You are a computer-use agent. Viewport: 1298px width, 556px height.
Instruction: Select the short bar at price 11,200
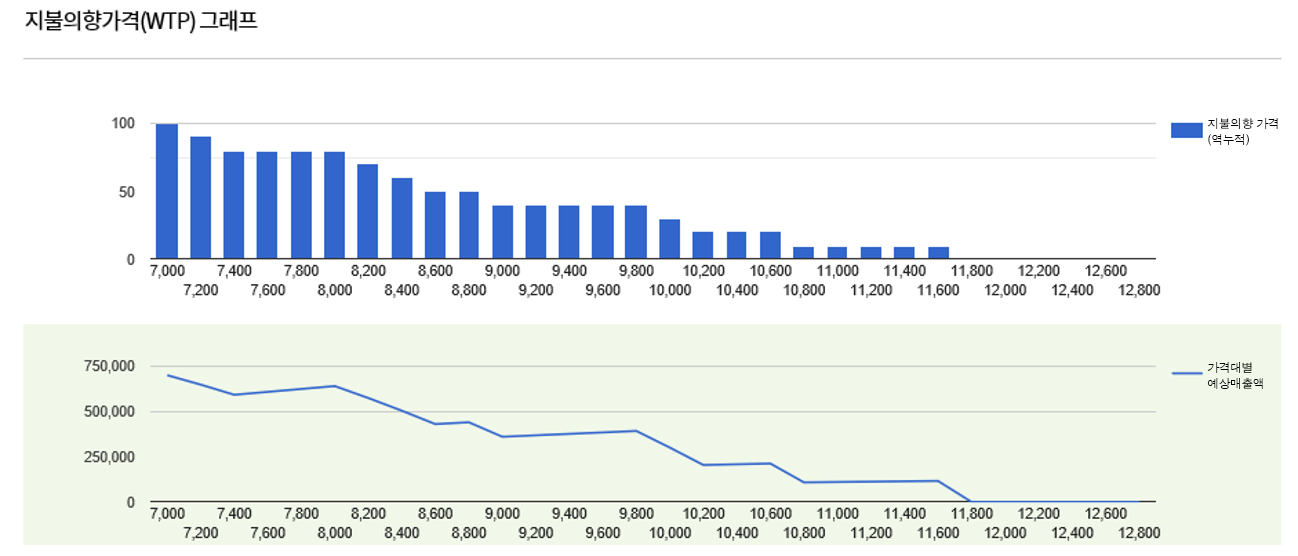click(871, 252)
